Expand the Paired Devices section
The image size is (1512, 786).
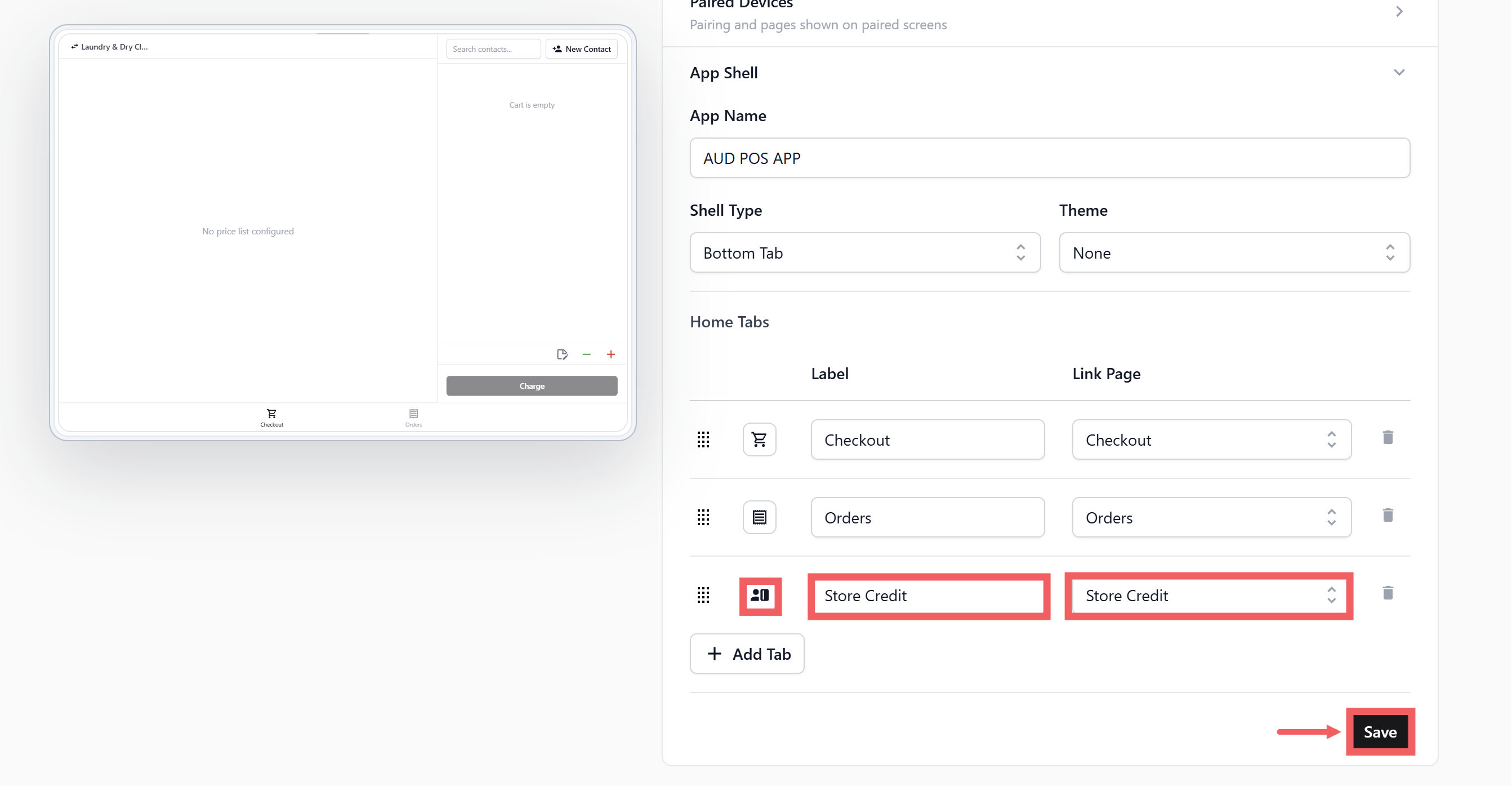pyautogui.click(x=1399, y=11)
